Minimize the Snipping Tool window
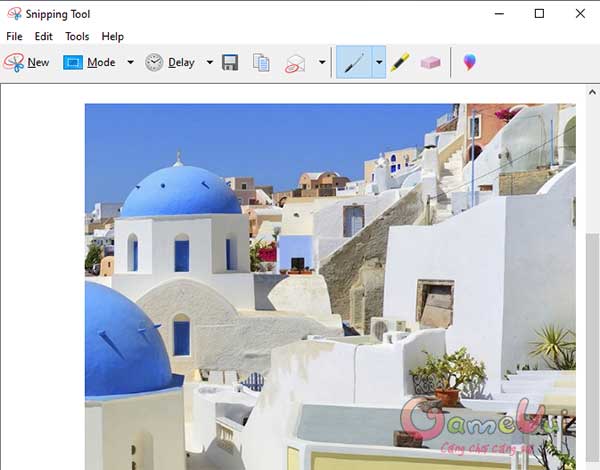600x470 pixels. (x=499, y=14)
